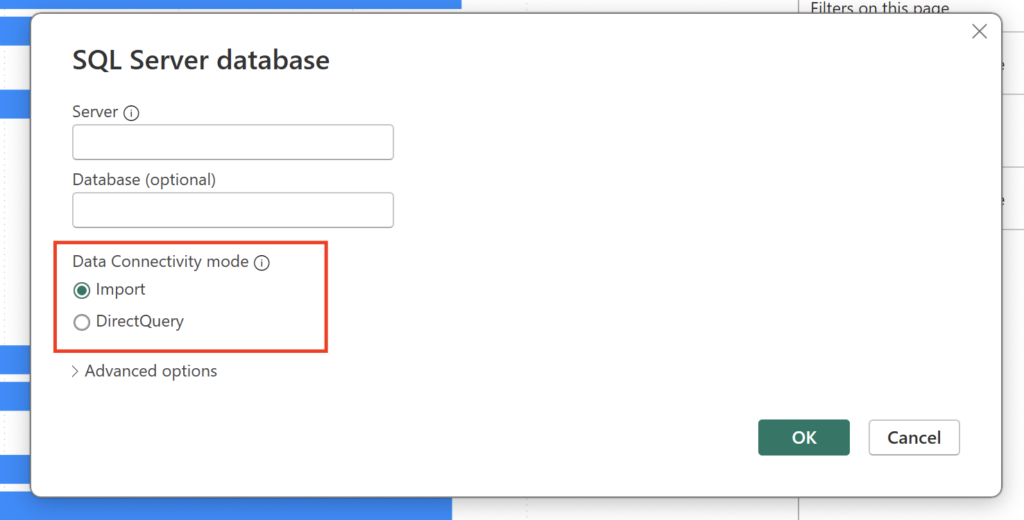Click the info icon next to Server
The image size is (1024, 520).
tap(131, 113)
